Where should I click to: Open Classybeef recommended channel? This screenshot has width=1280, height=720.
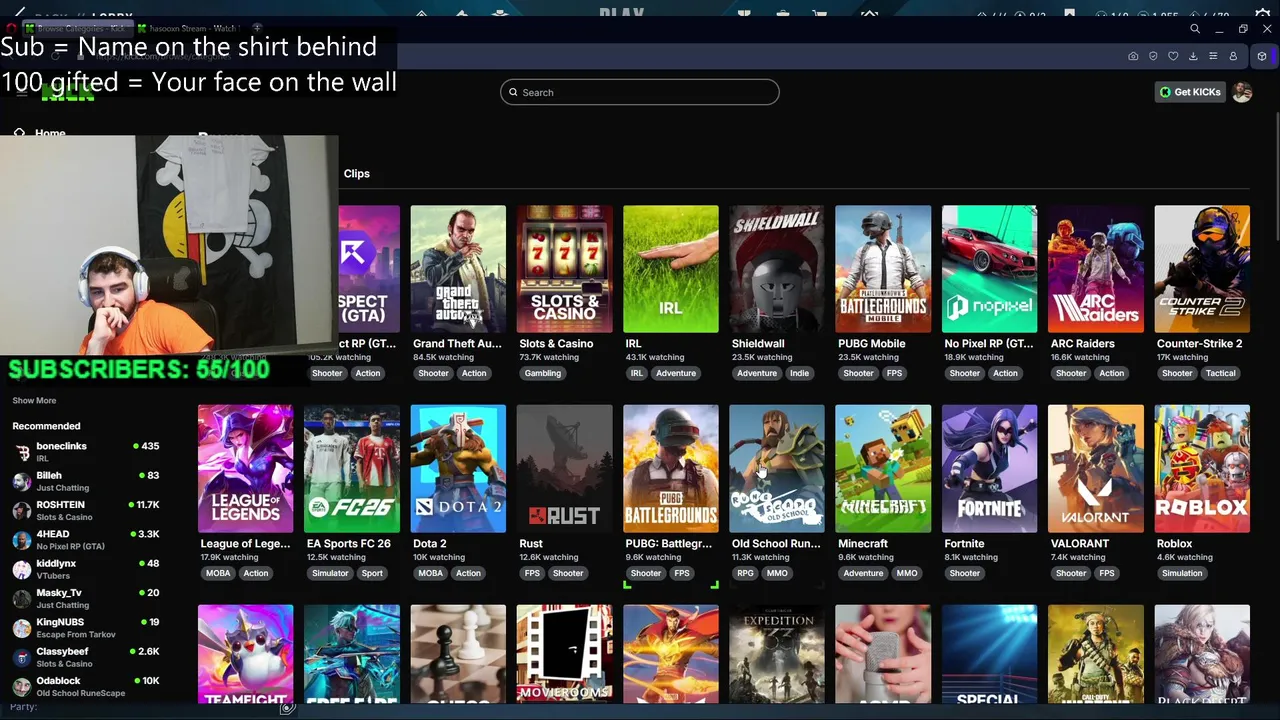(86, 657)
